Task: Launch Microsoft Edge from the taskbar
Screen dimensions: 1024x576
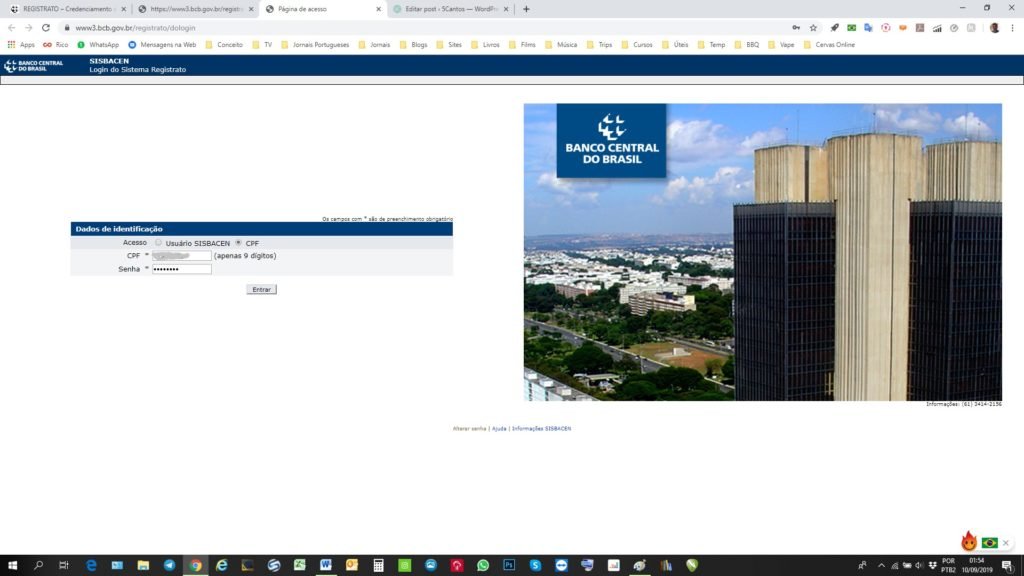Action: 91,565
